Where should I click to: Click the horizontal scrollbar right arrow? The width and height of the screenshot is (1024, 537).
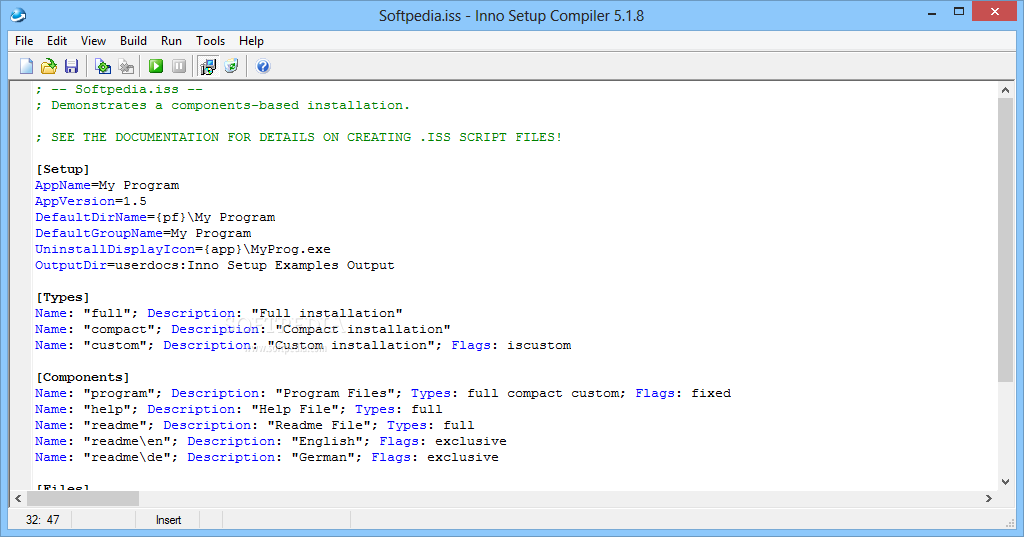[x=989, y=498]
